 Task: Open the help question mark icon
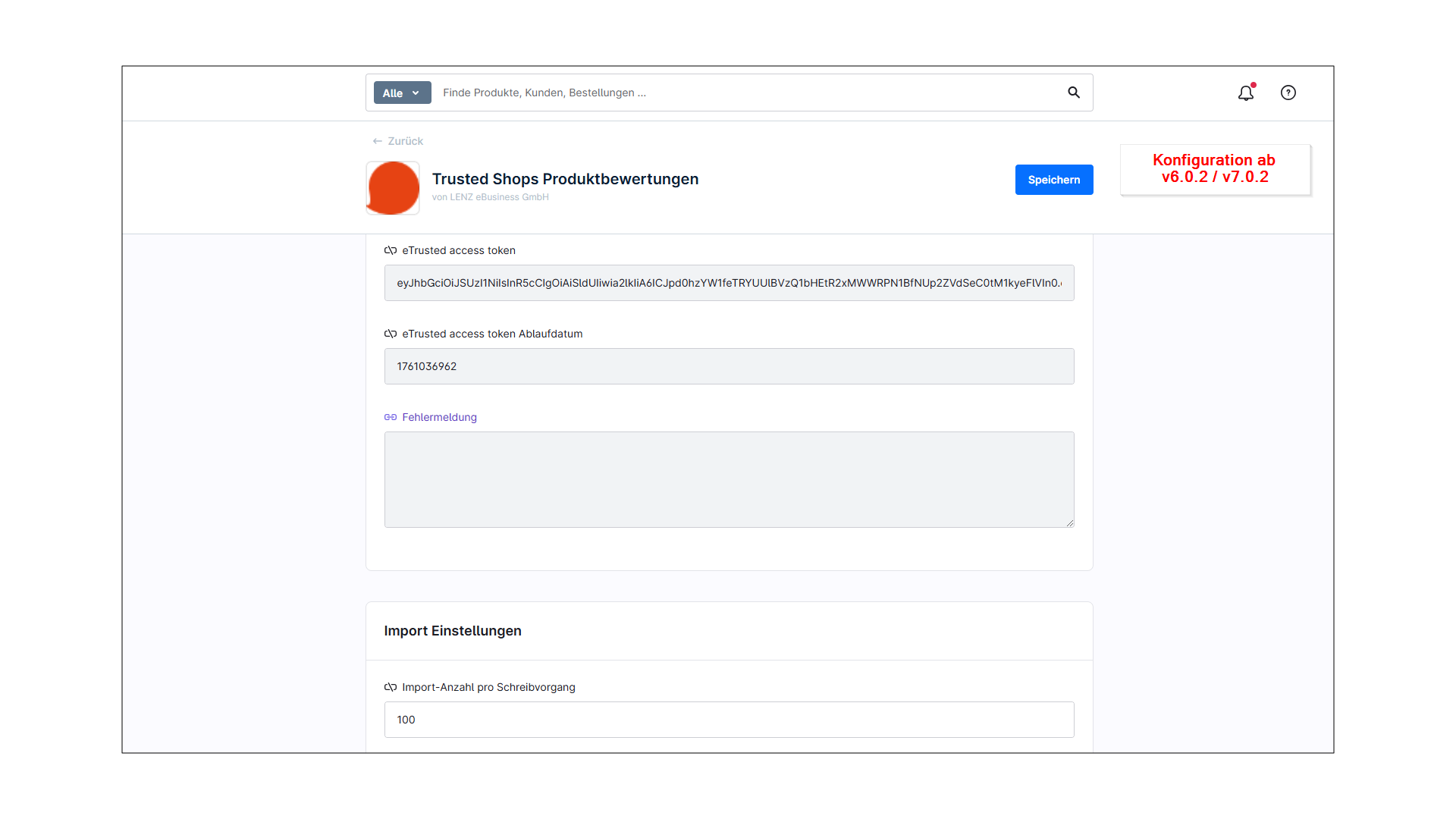pyautogui.click(x=1288, y=93)
